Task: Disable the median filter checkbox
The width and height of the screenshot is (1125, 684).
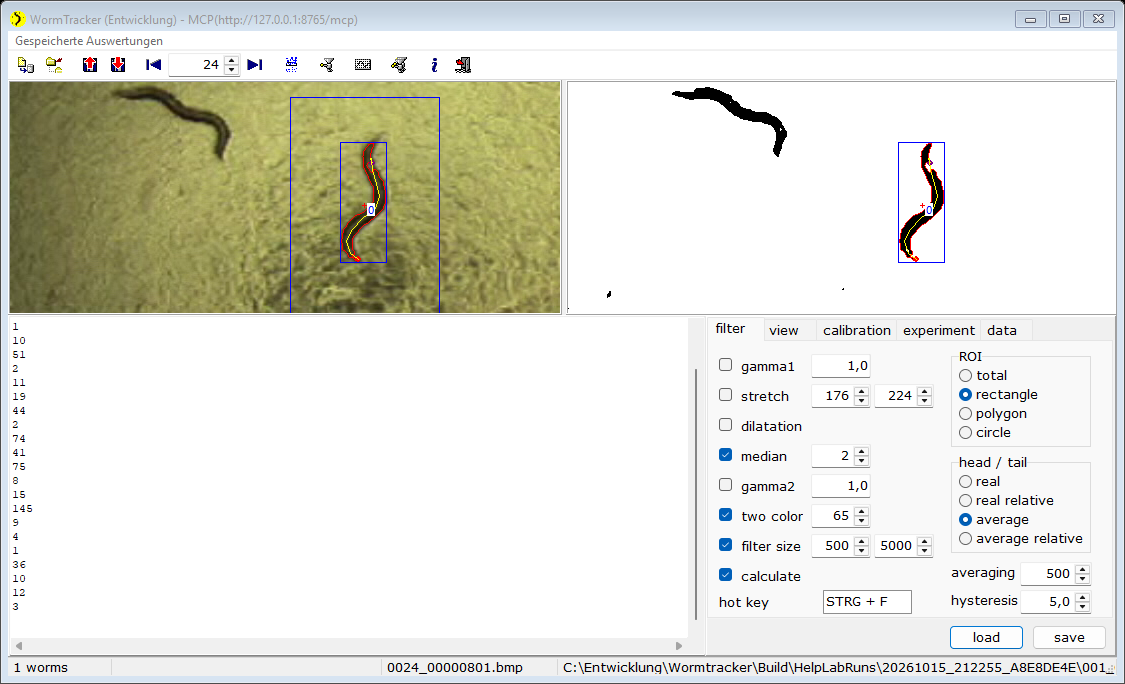Action: [725, 456]
